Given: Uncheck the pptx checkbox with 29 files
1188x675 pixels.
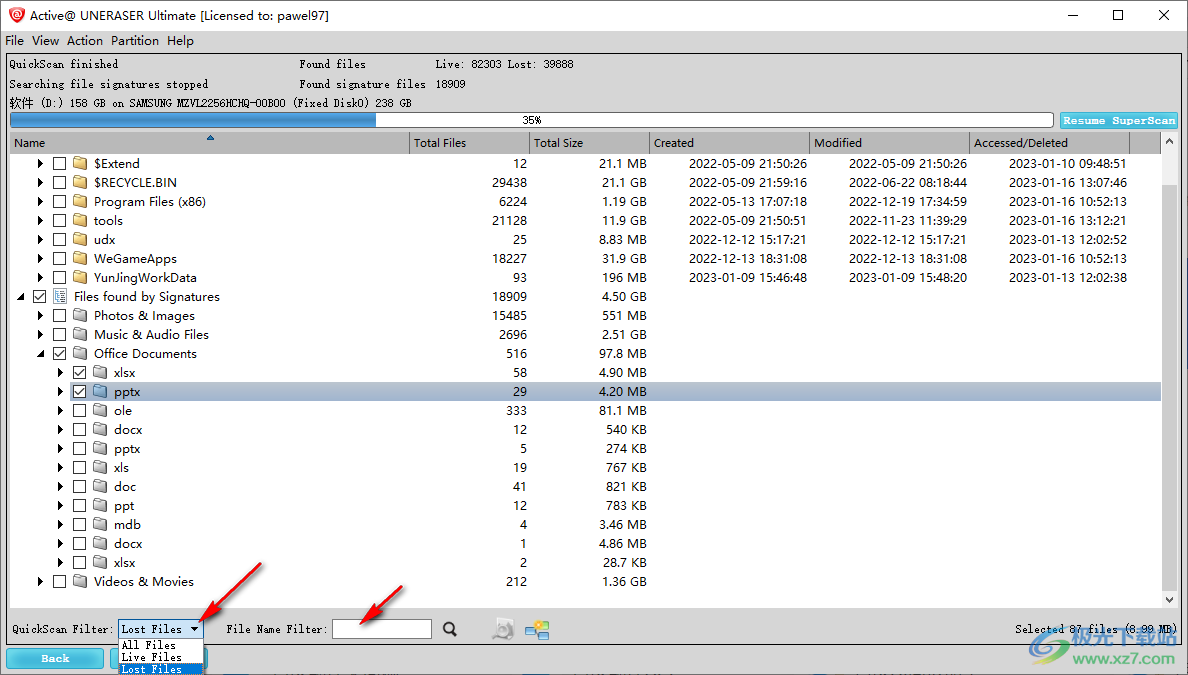Looking at the screenshot, I should (x=80, y=392).
